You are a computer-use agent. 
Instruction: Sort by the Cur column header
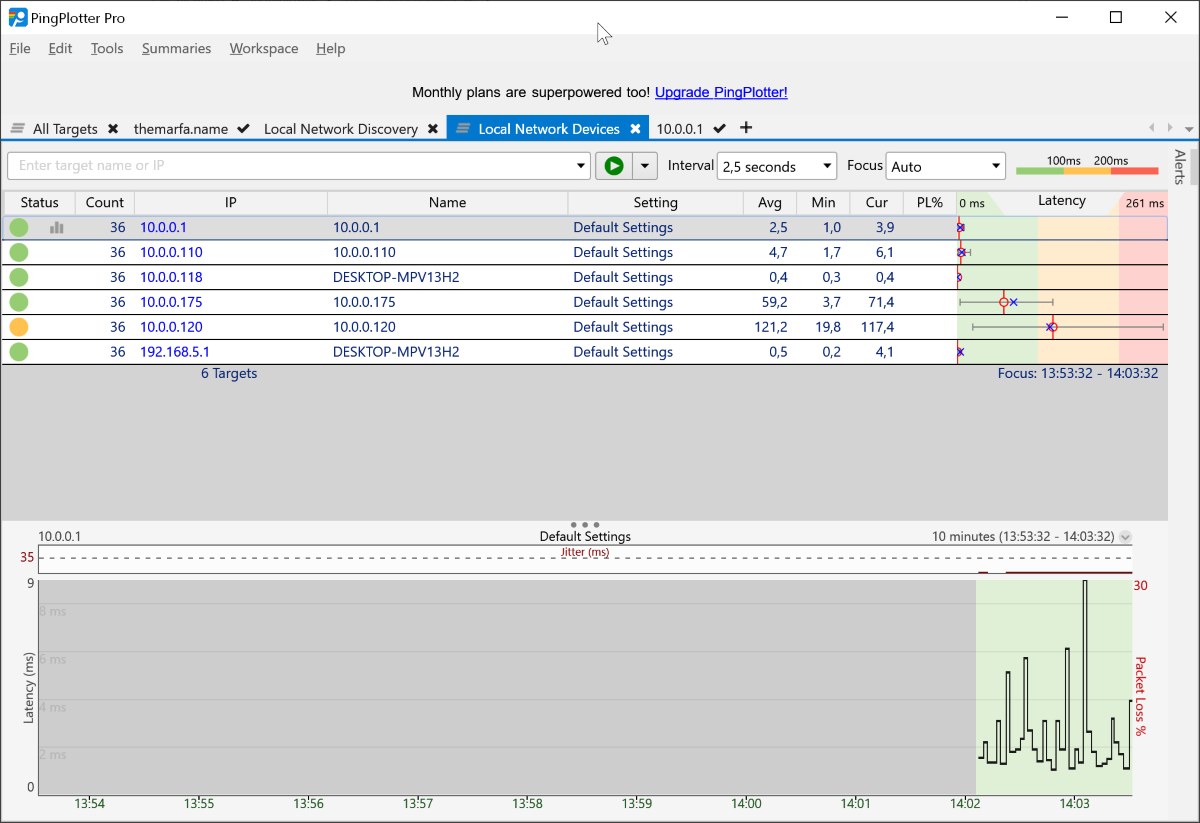[x=877, y=202]
